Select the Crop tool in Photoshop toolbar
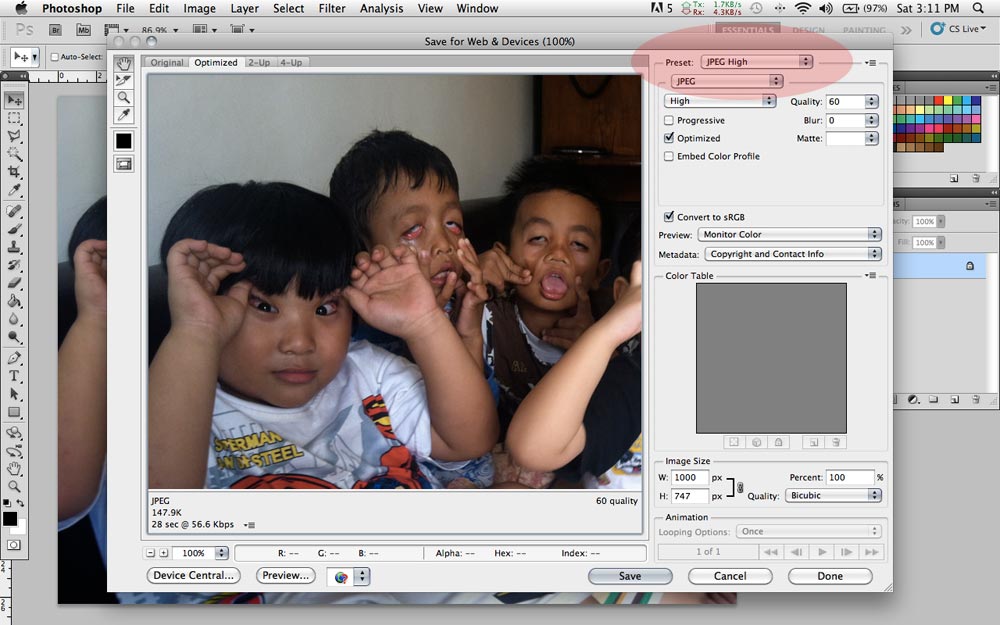The height and width of the screenshot is (625, 1000). coord(14,172)
